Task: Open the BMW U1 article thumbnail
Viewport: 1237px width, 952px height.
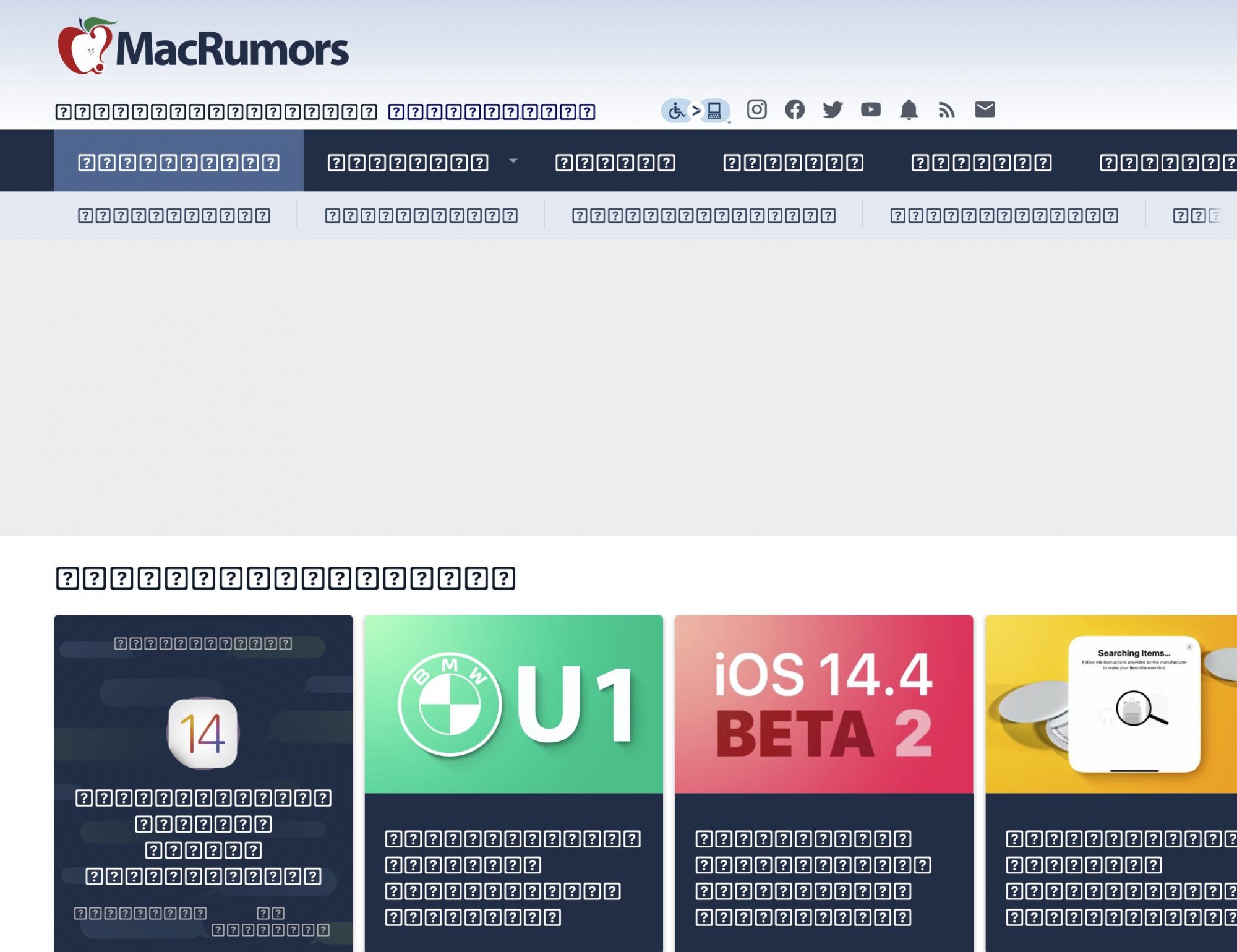Action: [x=513, y=704]
